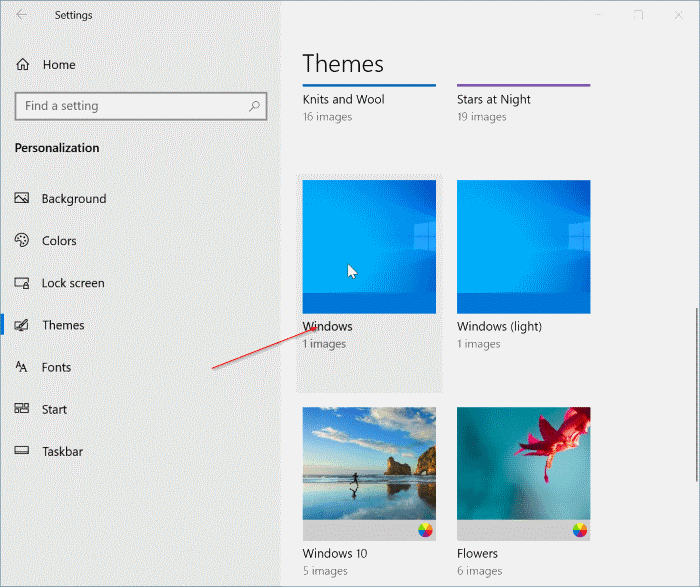Click color wheel badge on Windows 10 theme
Screen dimensions: 700x587
coord(425,530)
